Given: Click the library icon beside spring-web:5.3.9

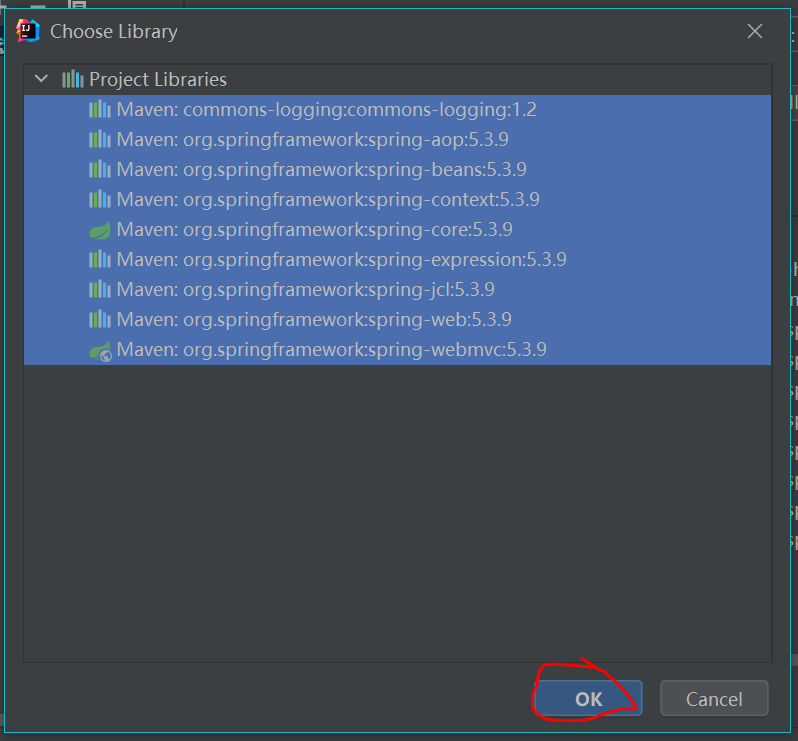Looking at the screenshot, I should click(x=100, y=320).
